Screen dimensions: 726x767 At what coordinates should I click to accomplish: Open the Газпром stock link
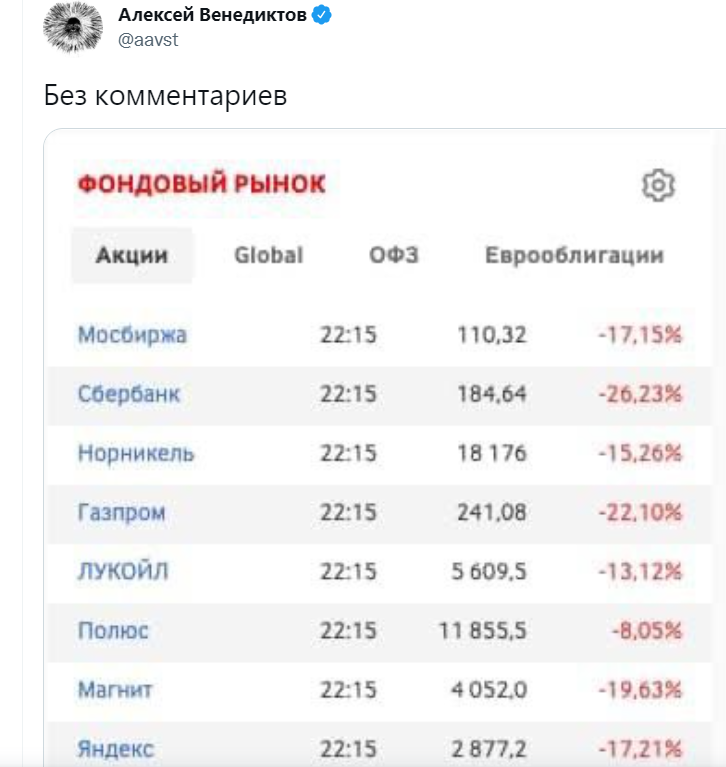pos(121,512)
